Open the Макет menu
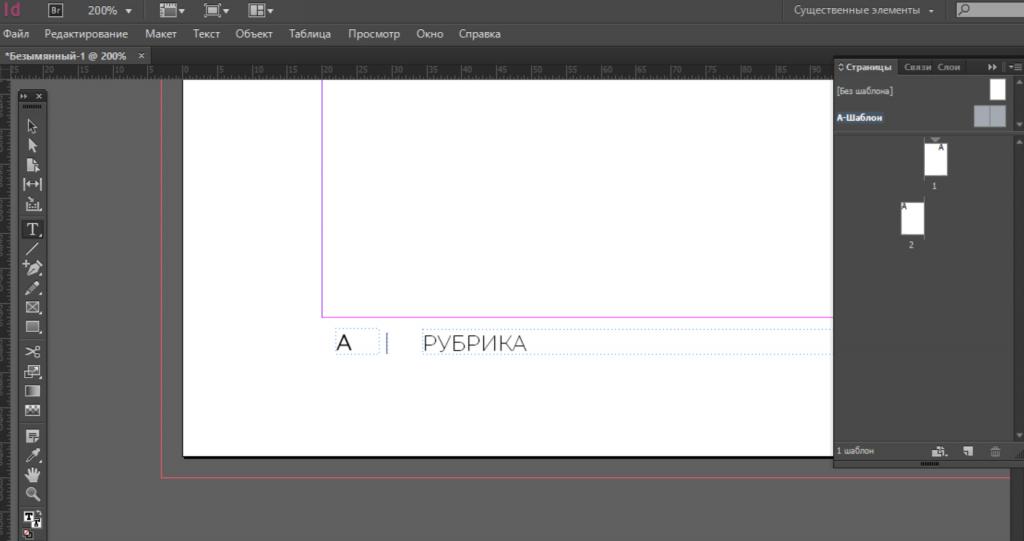This screenshot has height=541, width=1024. point(160,34)
